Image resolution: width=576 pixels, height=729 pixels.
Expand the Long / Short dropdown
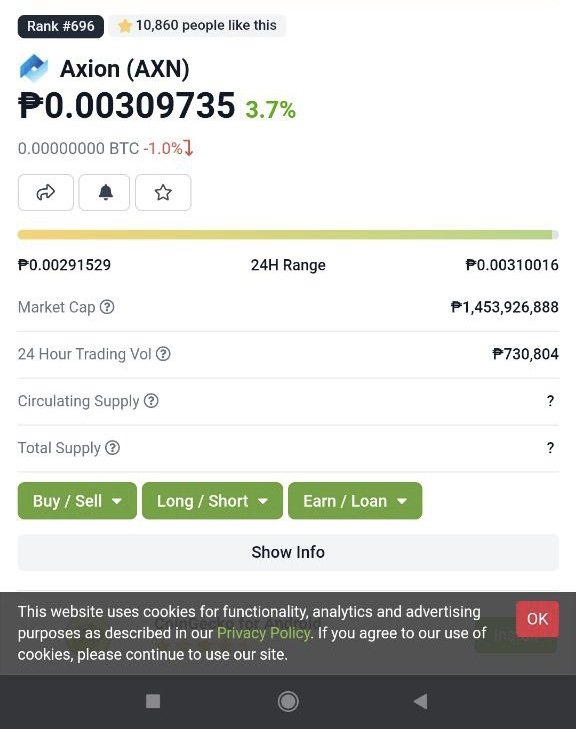pos(212,501)
